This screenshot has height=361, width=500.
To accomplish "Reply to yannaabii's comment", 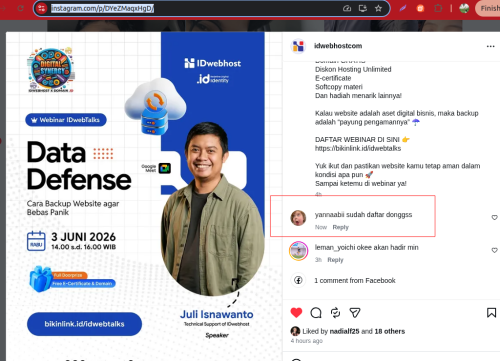I will coord(340,227).
